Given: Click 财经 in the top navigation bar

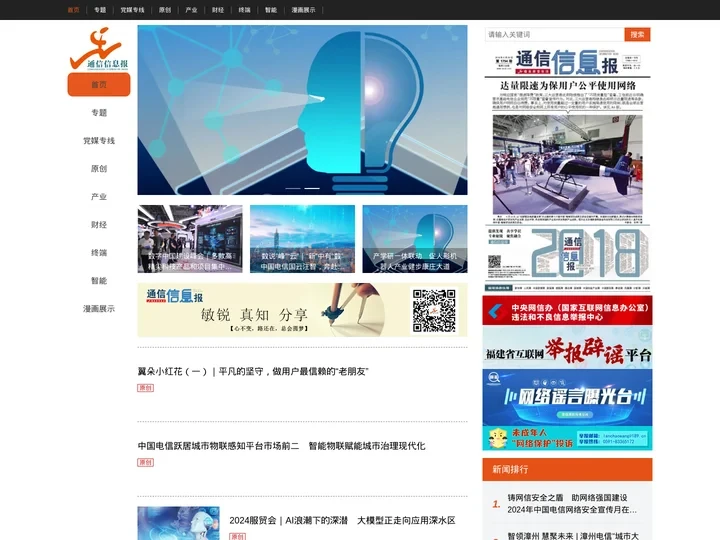Looking at the screenshot, I should click(x=218, y=10).
